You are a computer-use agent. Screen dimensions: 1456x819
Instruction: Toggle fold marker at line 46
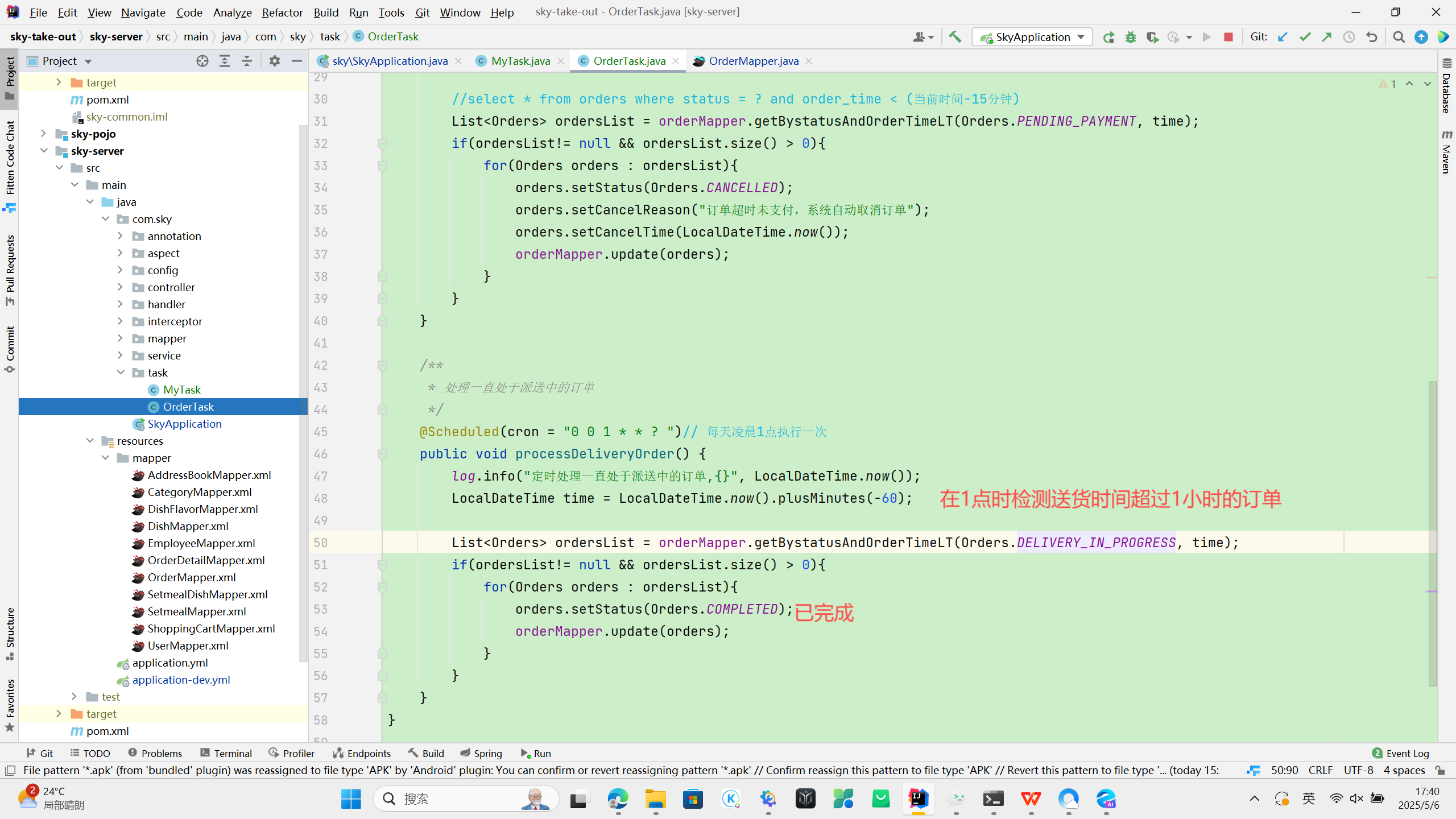click(382, 454)
